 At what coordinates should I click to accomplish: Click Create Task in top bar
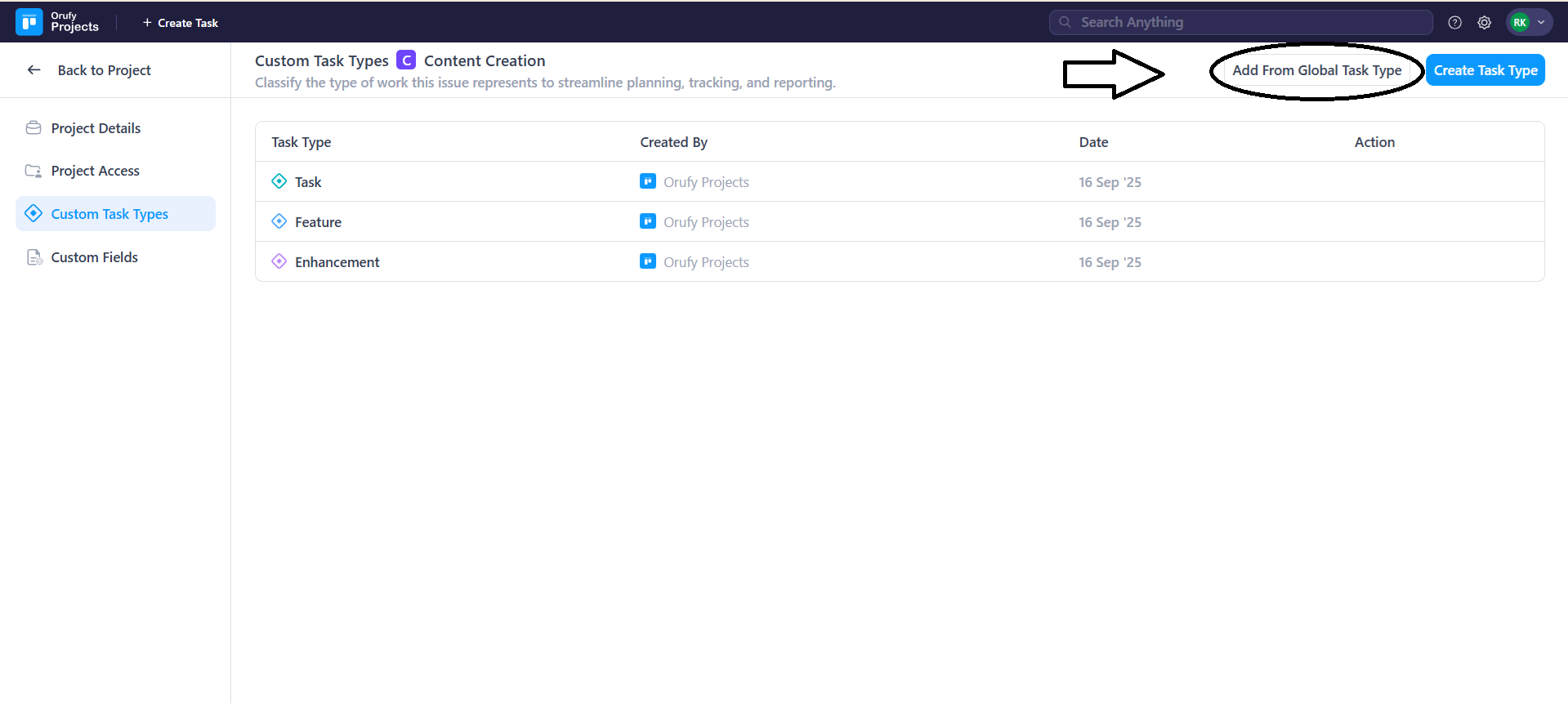(181, 23)
